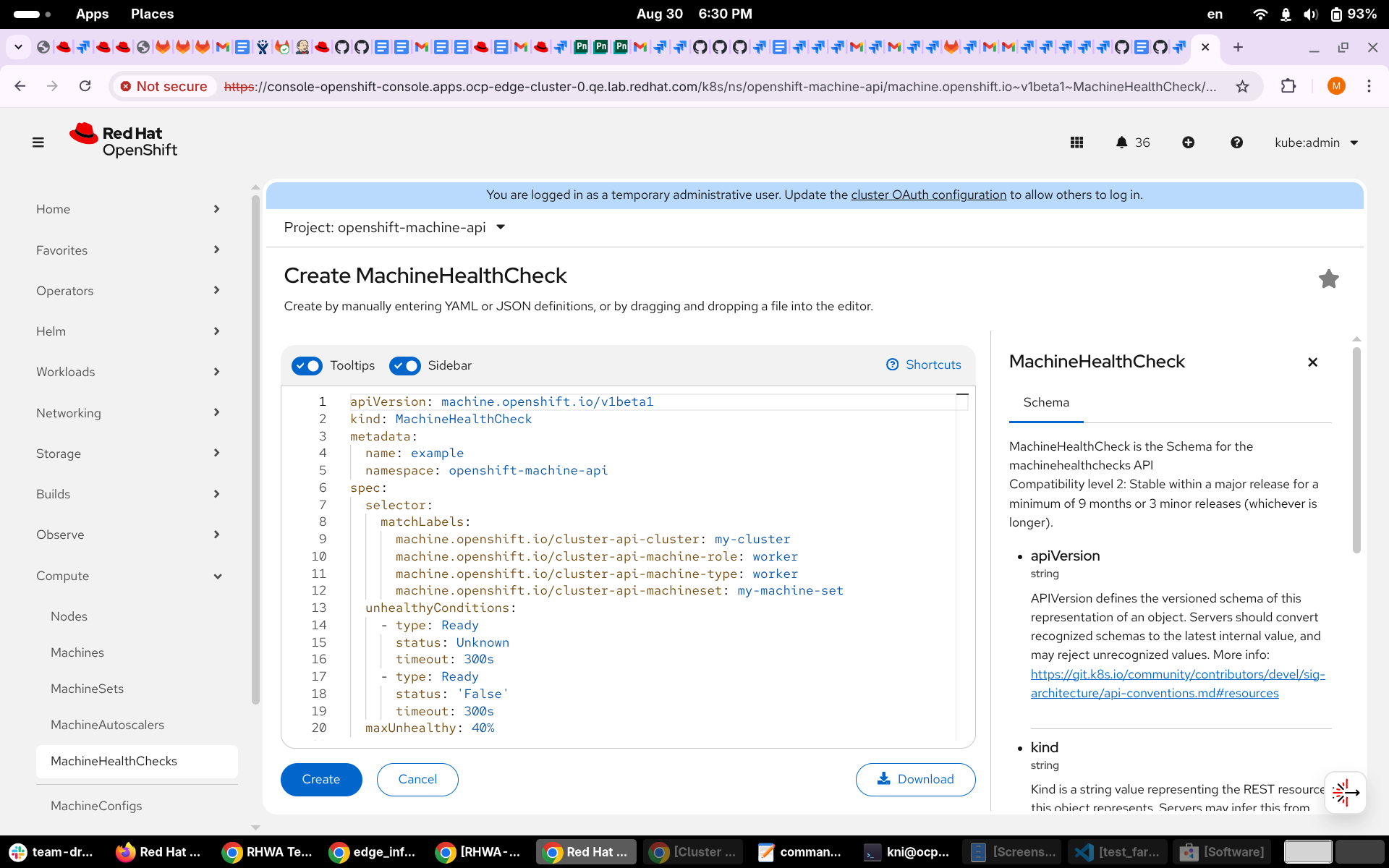Open the application launcher grid icon
The width and height of the screenshot is (1389, 868).
[x=1076, y=142]
